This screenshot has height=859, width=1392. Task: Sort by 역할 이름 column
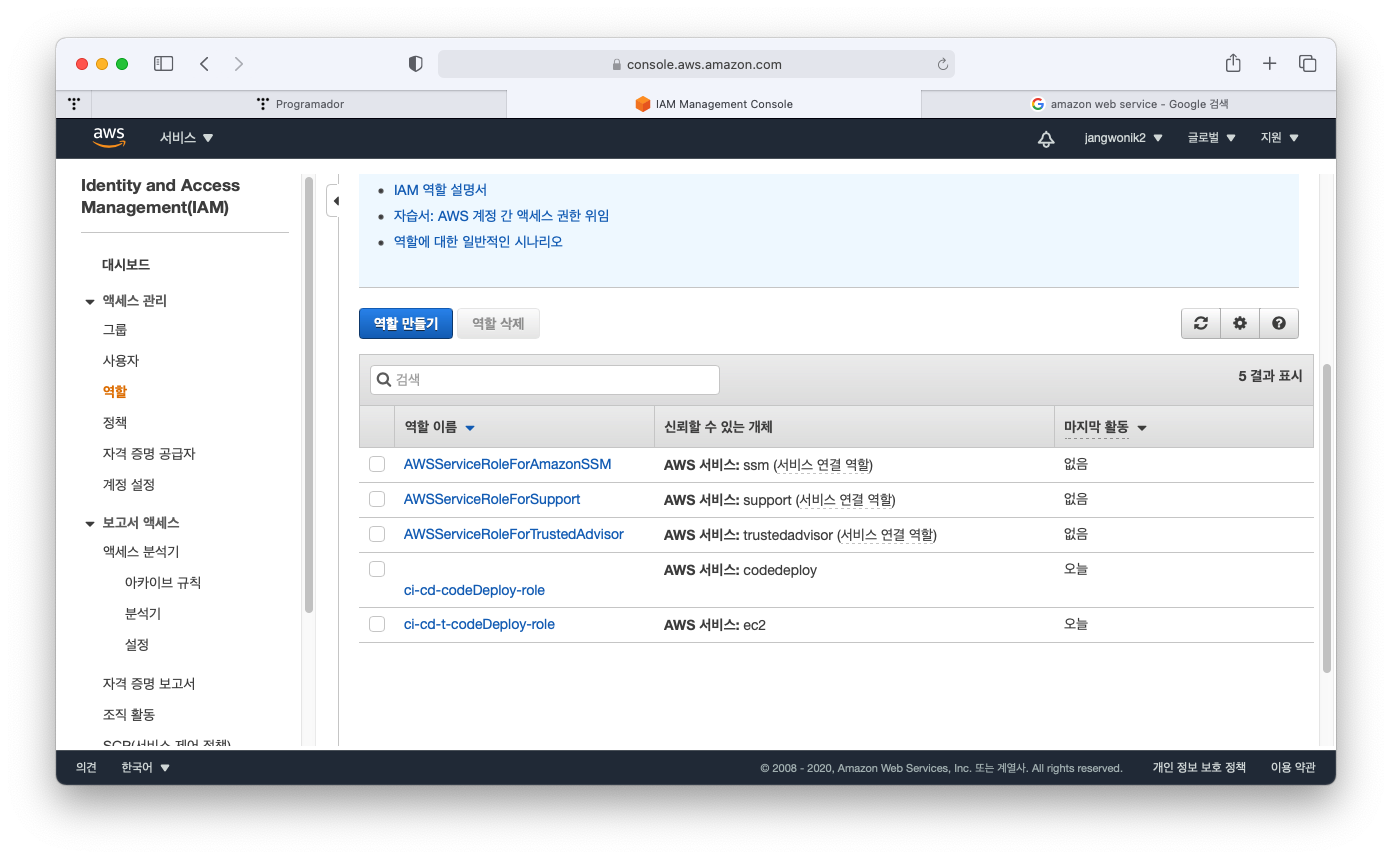click(440, 427)
